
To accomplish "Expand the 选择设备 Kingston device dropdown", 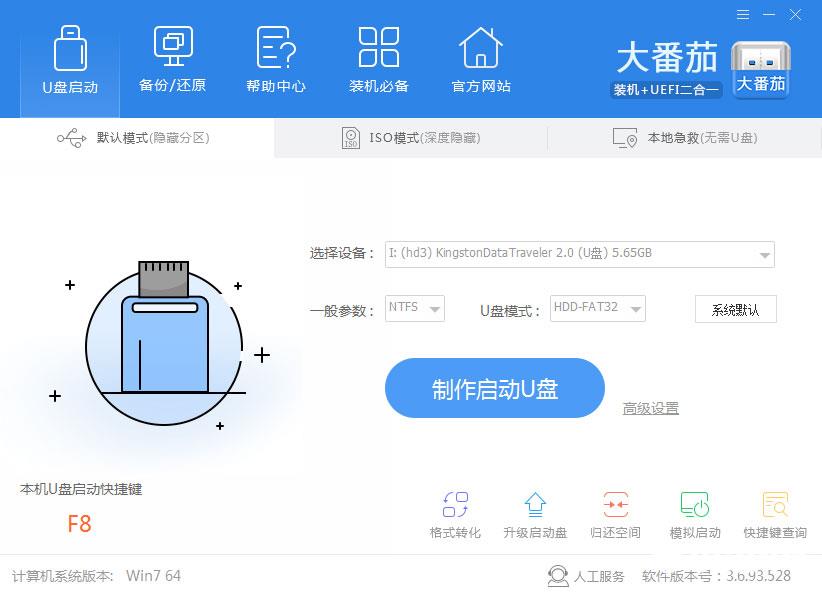I will click(579, 254).
